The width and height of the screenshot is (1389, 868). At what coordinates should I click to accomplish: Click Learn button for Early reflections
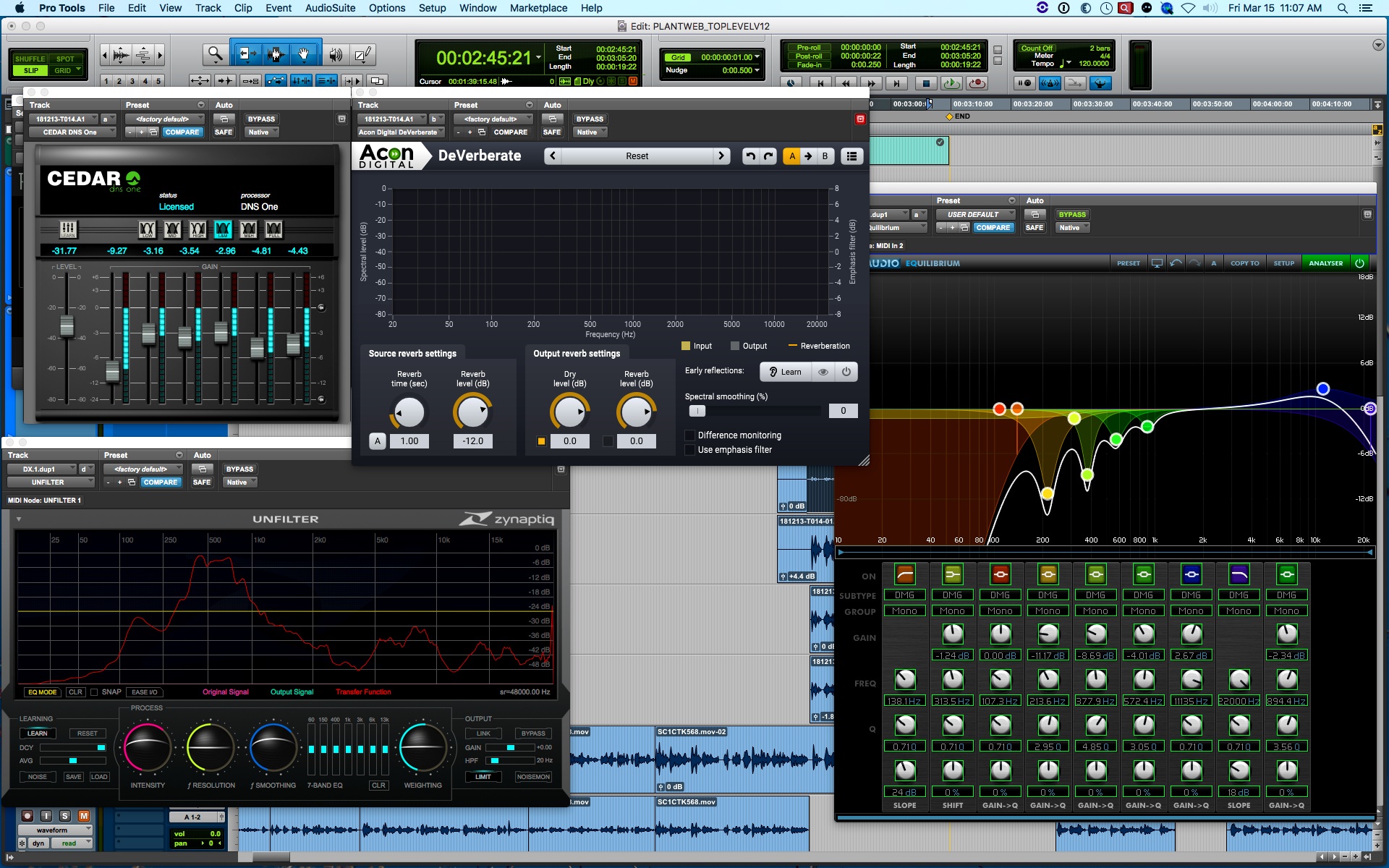(786, 372)
